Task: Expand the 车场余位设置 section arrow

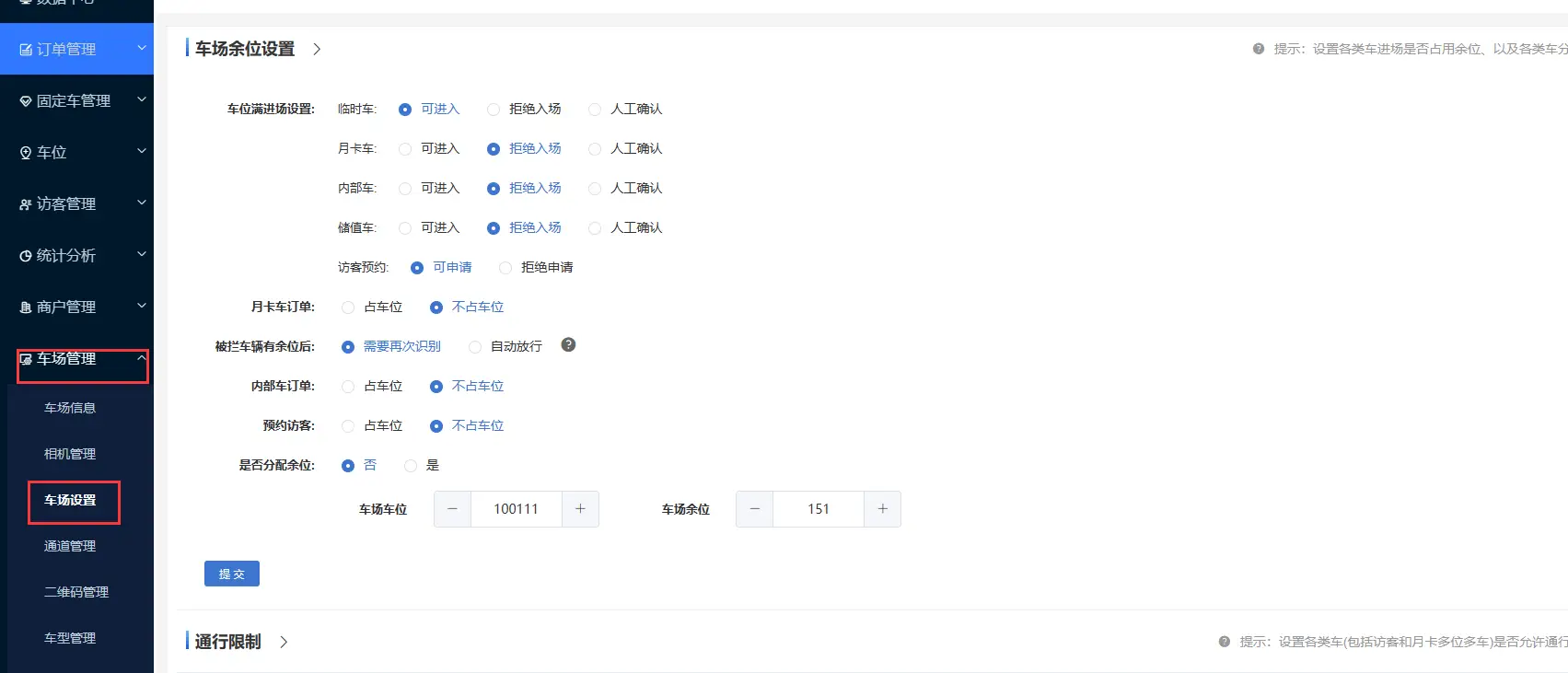Action: (317, 50)
